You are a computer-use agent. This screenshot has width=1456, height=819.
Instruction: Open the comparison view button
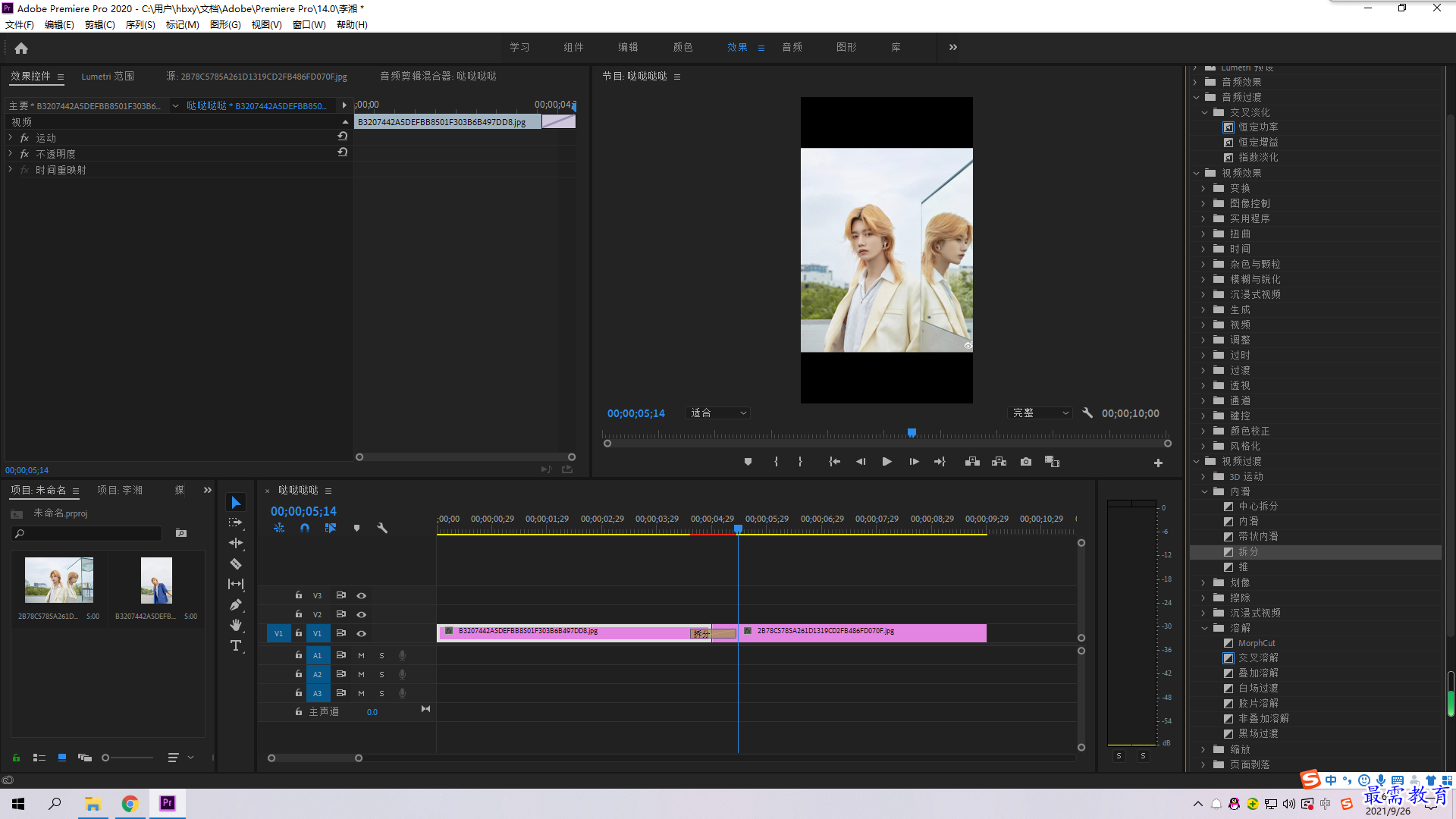1052,462
